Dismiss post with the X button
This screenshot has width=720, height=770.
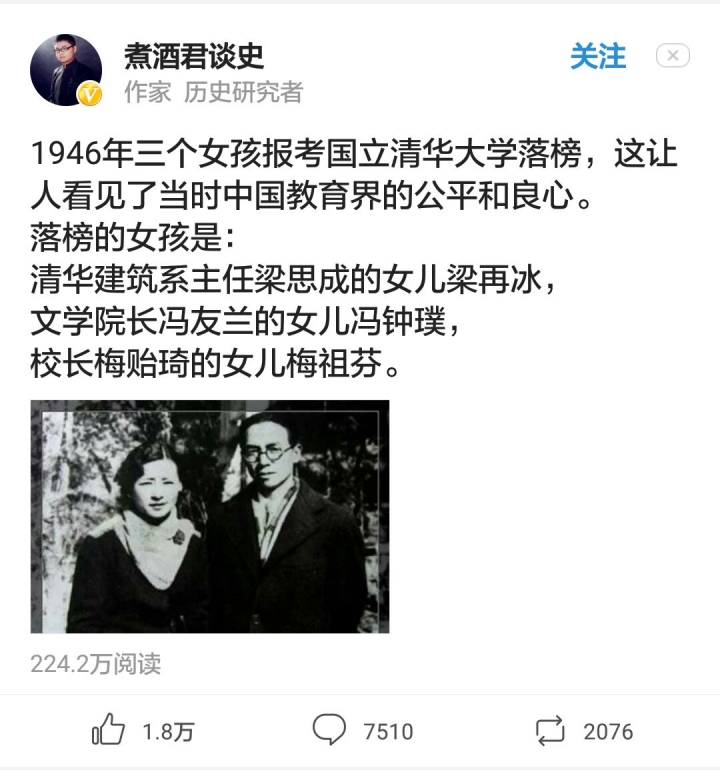click(x=673, y=55)
